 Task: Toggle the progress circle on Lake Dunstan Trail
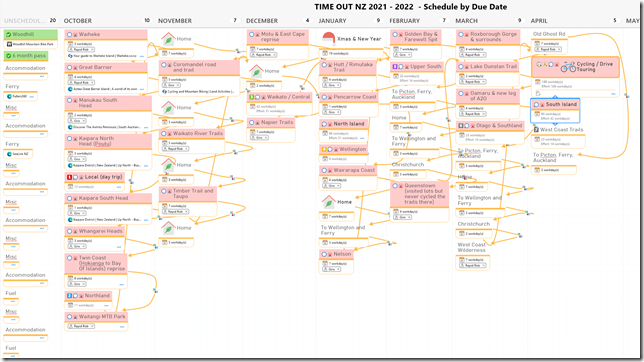tap(461, 67)
